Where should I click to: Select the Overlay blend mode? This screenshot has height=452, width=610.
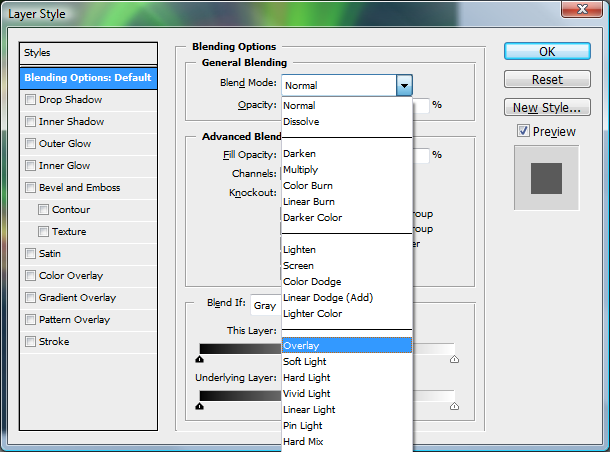point(301,346)
